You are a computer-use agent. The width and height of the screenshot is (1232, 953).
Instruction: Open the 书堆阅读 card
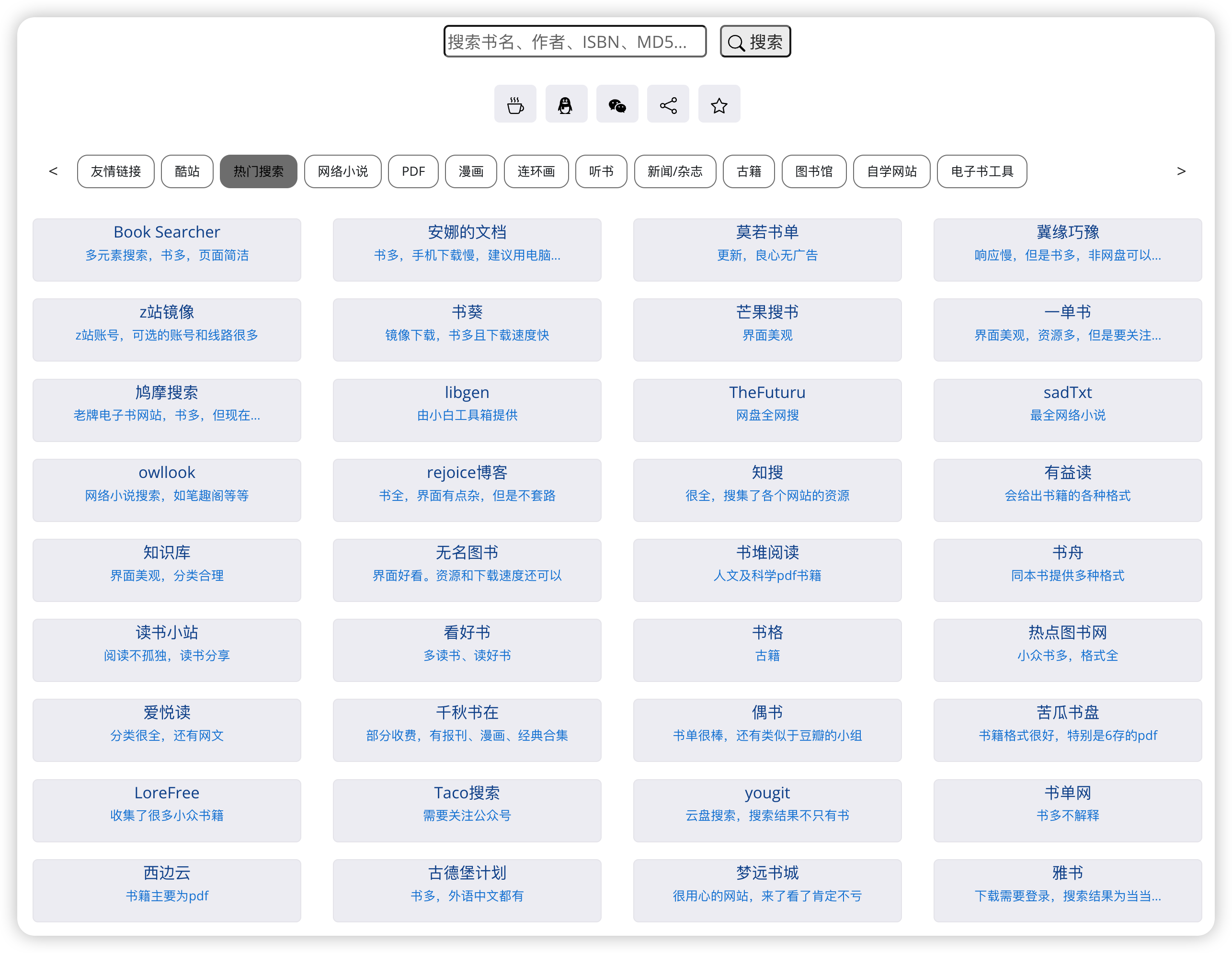tap(767, 570)
